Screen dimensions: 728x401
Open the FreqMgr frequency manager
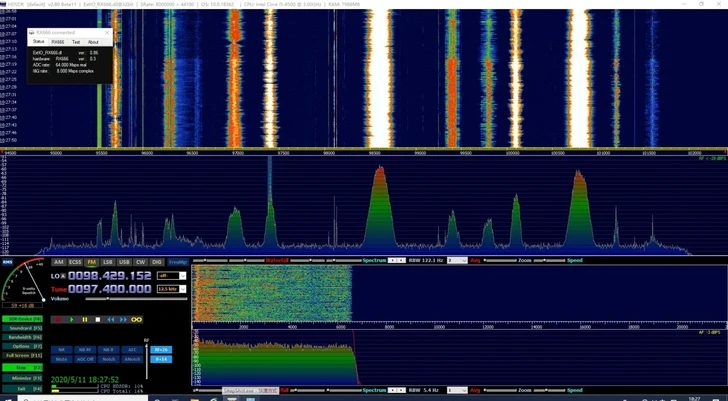click(x=178, y=262)
